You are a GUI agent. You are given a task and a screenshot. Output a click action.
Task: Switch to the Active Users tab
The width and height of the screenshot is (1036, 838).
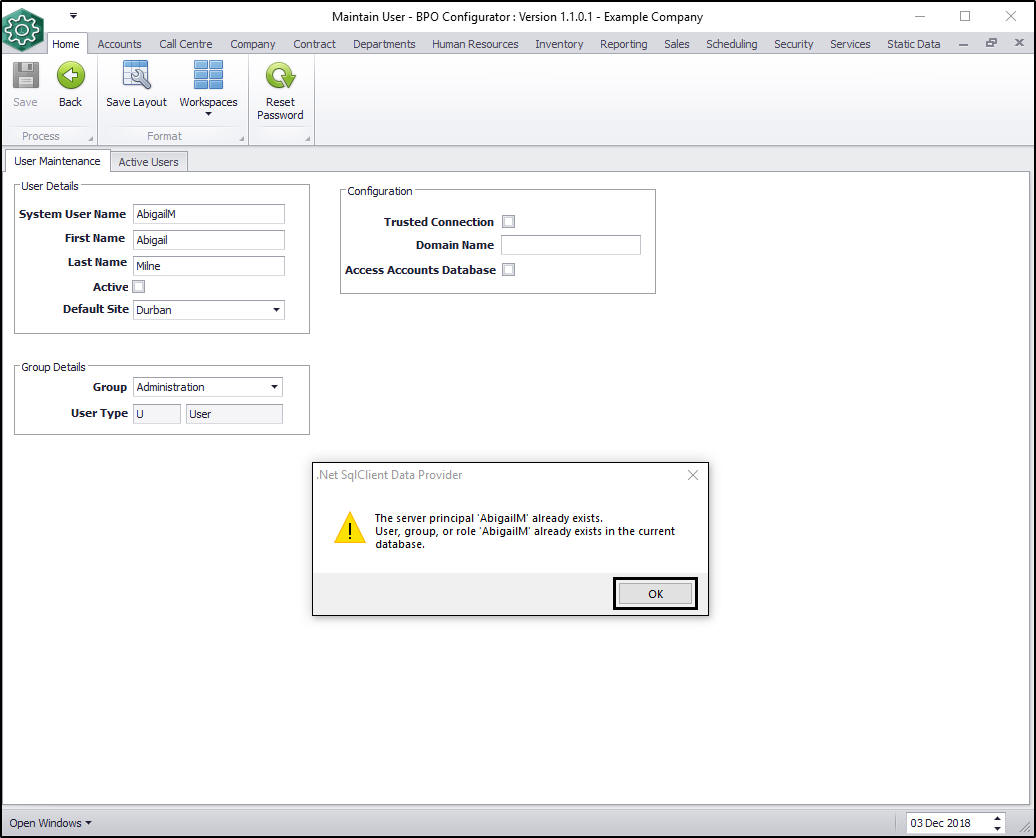pyautogui.click(x=149, y=162)
